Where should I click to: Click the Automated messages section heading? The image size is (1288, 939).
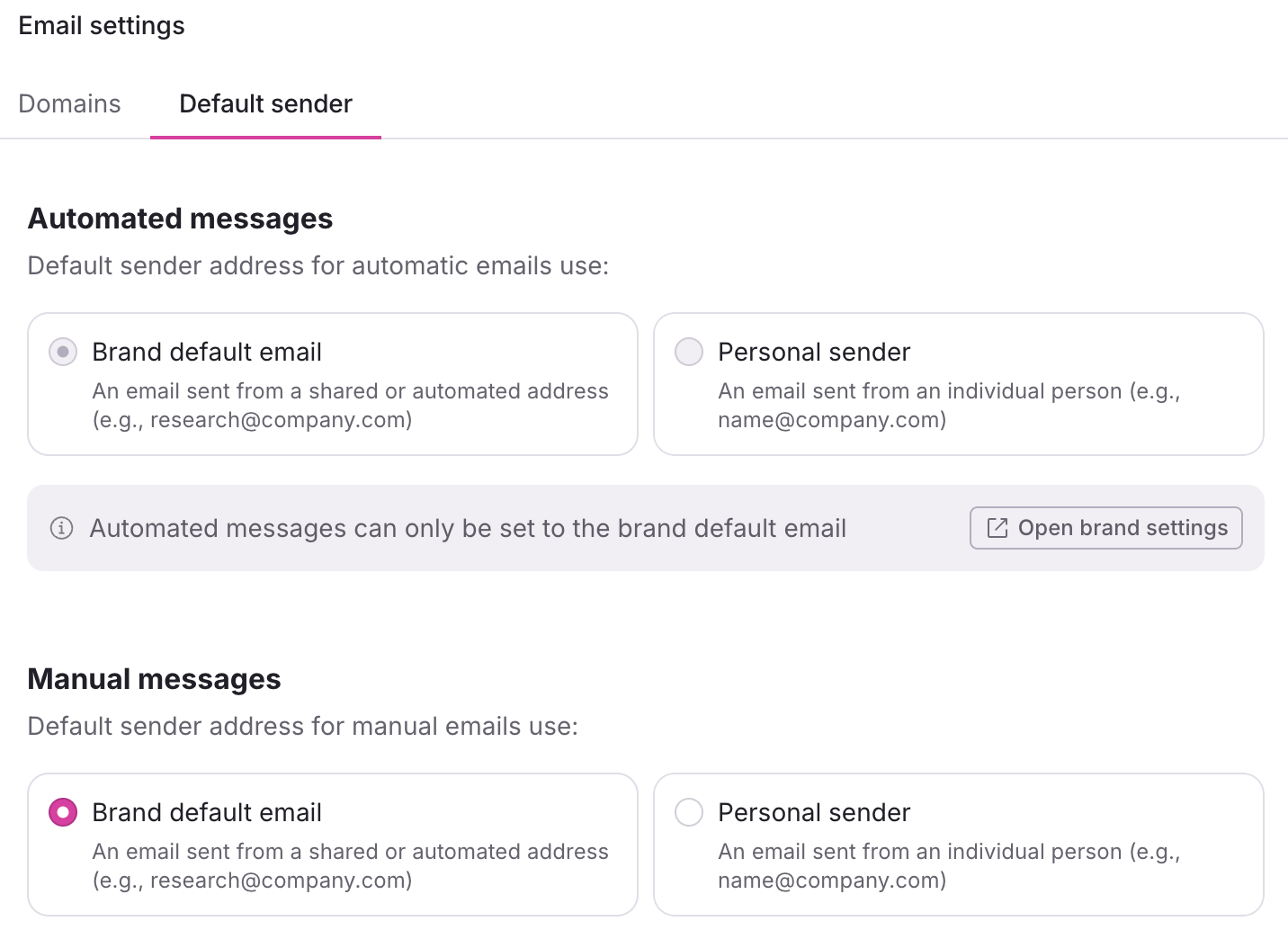click(181, 218)
